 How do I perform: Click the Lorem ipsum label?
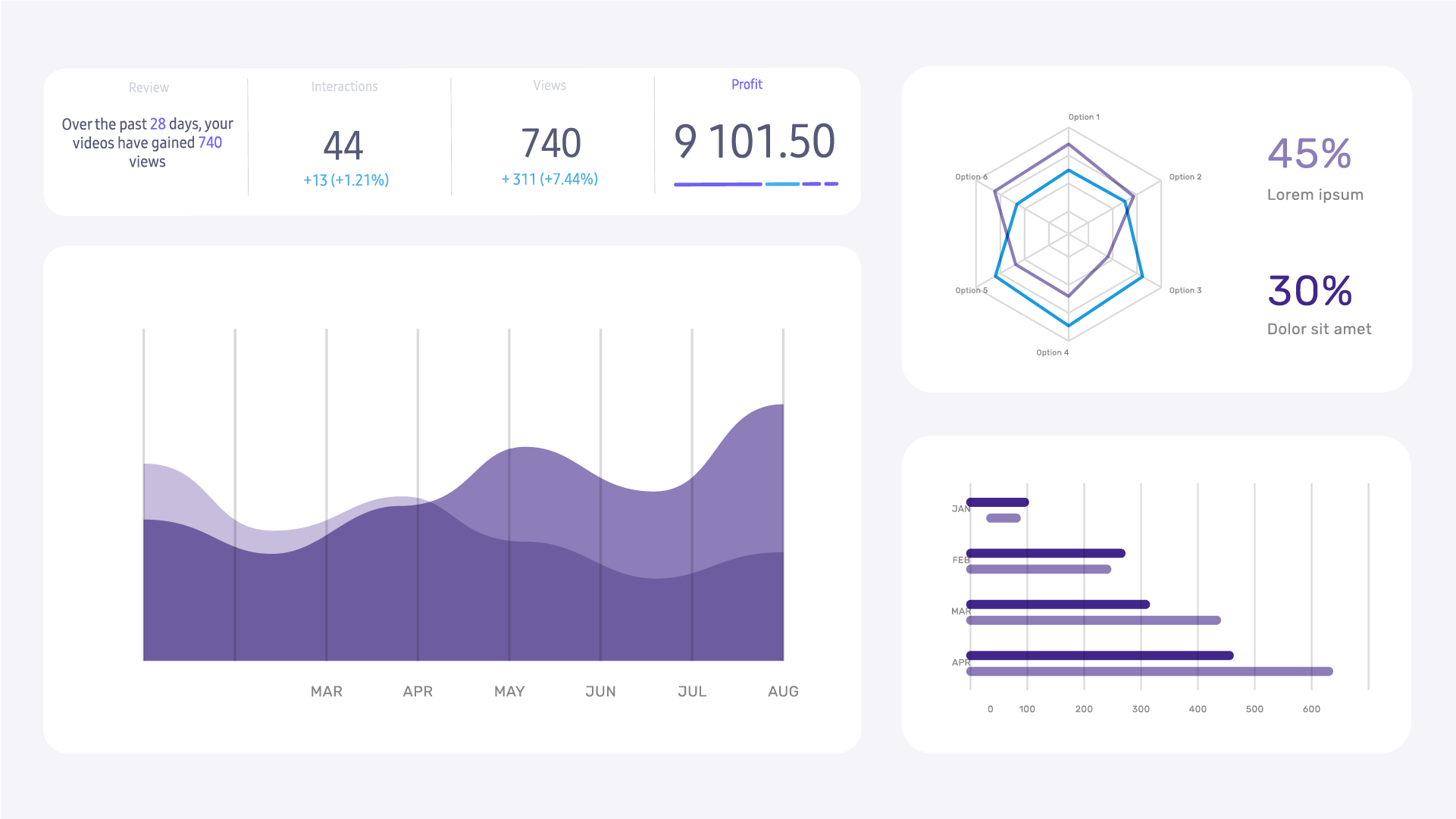[x=1315, y=195]
